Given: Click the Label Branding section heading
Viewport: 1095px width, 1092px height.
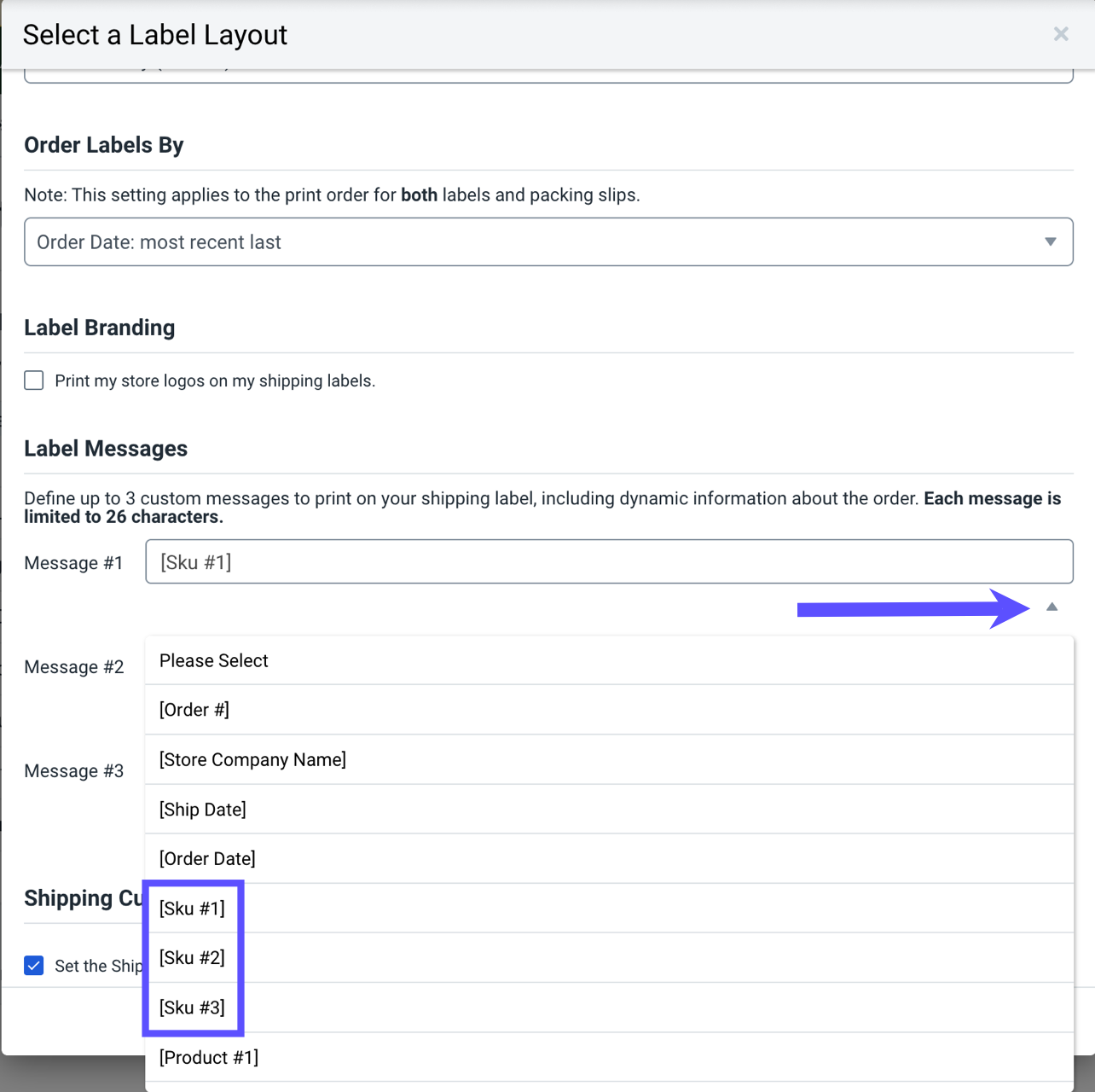Looking at the screenshot, I should (x=99, y=328).
